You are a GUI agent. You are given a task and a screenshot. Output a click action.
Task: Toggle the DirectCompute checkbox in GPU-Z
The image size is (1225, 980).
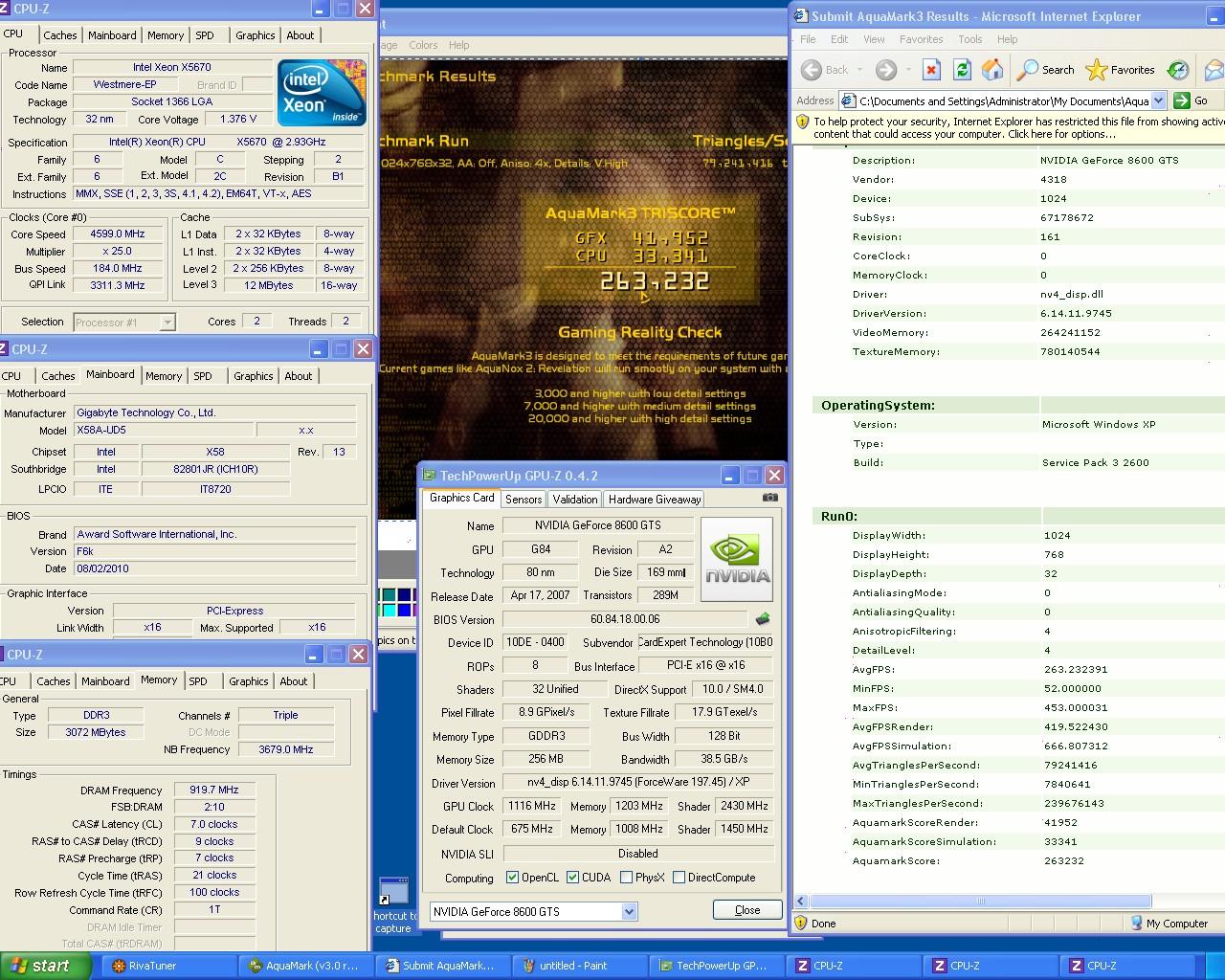(679, 878)
